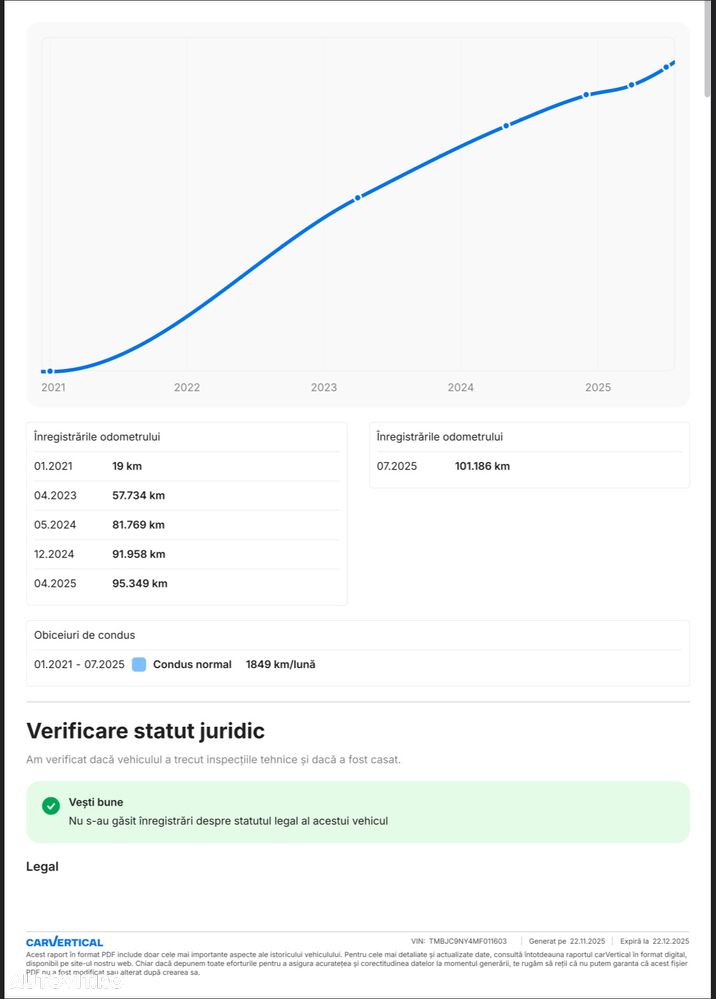Click the 1849 km/lună average value
716x999 pixels.
click(x=280, y=664)
